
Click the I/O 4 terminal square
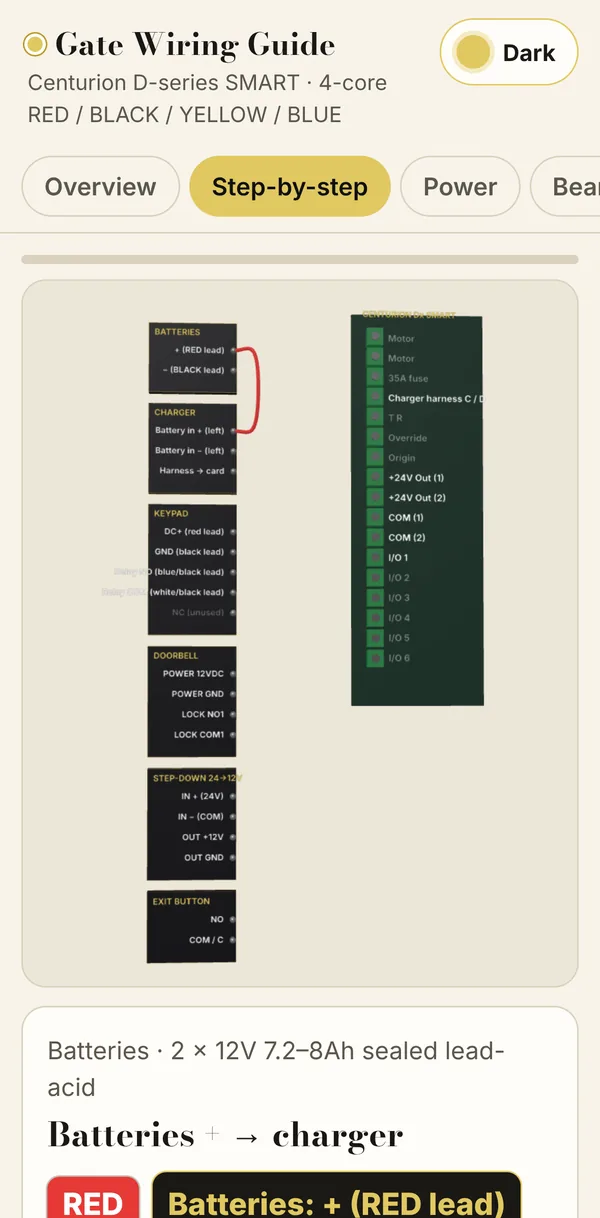pos(375,618)
